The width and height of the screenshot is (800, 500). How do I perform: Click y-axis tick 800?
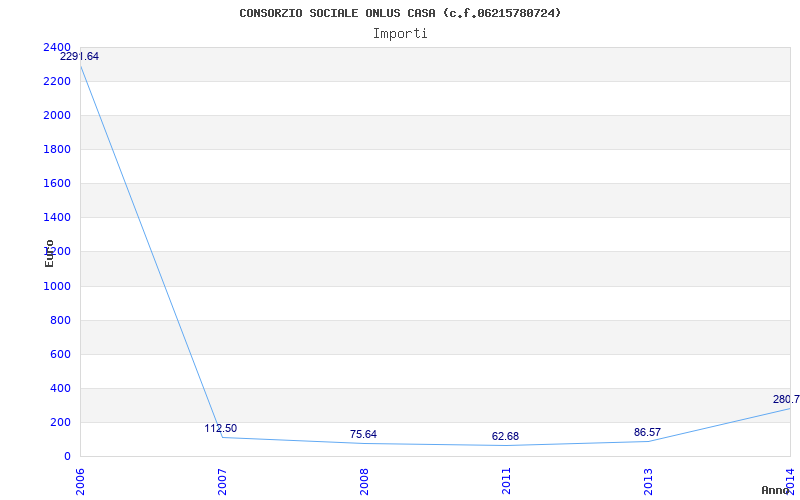pyautogui.click(x=60, y=321)
